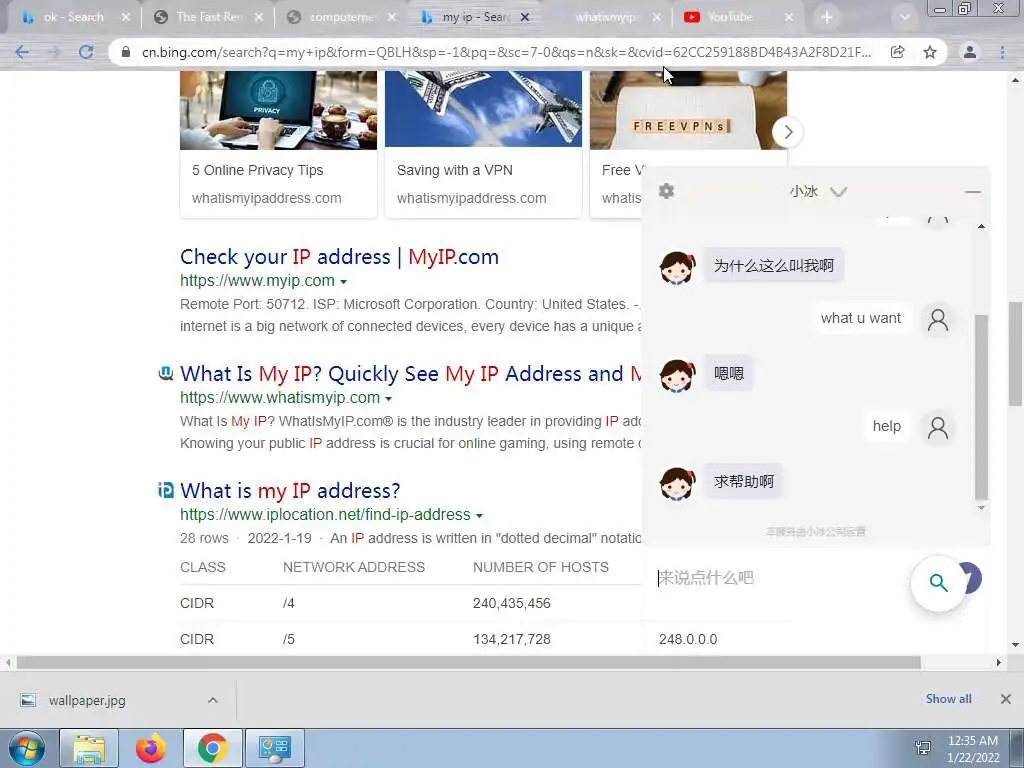Open File Explorer from taskbar

click(x=89, y=748)
